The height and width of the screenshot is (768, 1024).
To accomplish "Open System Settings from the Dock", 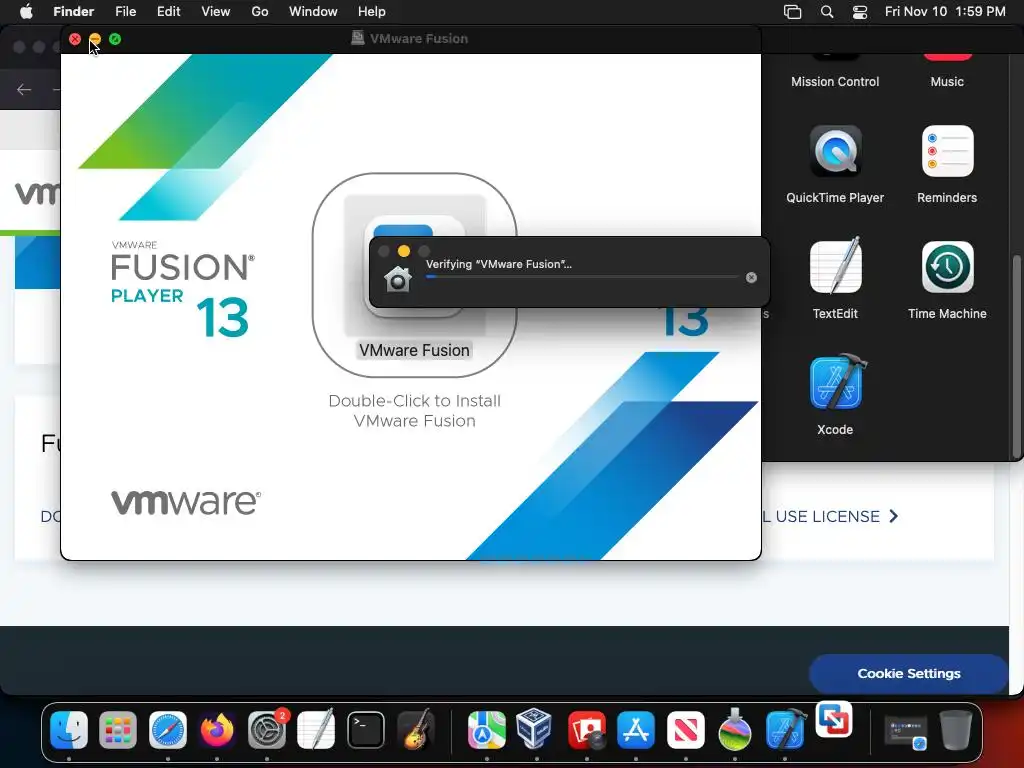I will coord(266,729).
